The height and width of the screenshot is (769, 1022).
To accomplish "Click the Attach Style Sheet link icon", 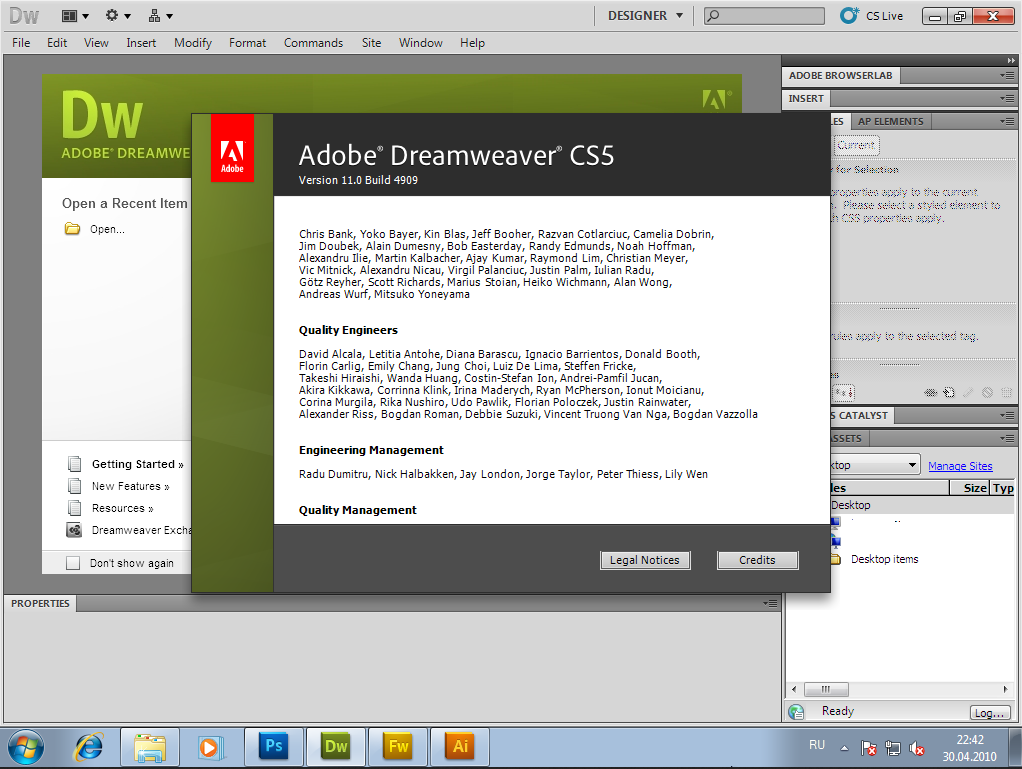I will point(930,393).
